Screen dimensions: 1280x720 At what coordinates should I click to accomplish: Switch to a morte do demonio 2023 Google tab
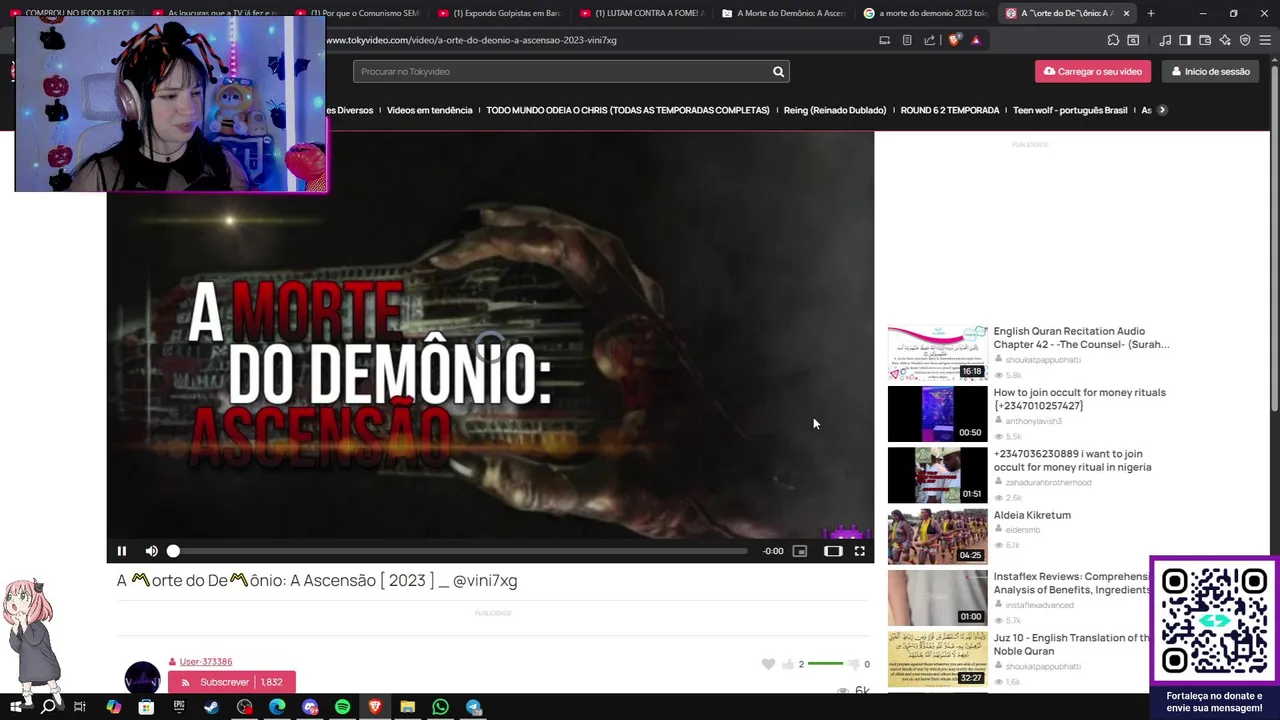tap(926, 13)
